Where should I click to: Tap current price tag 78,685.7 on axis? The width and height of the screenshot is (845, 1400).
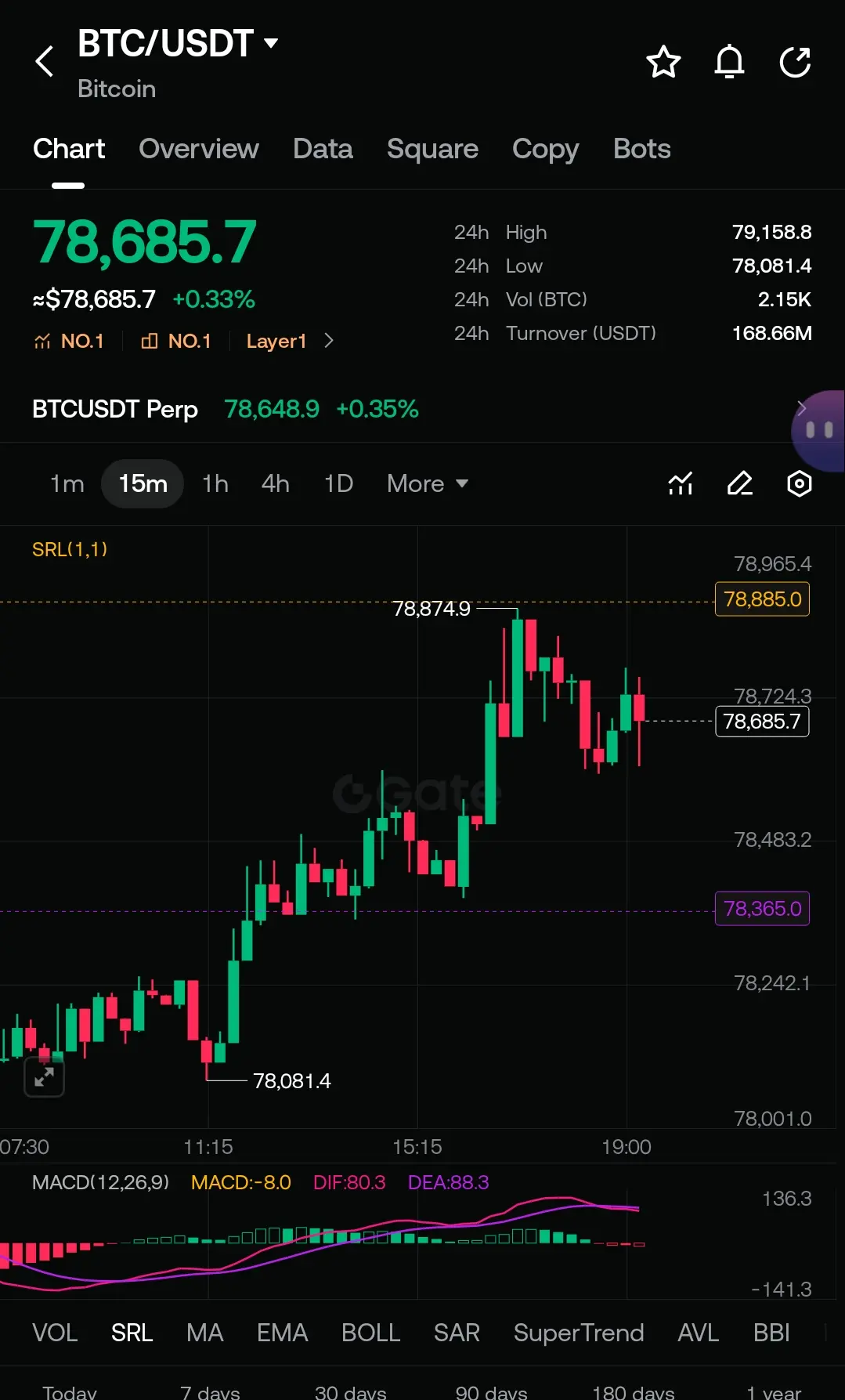[x=762, y=722]
